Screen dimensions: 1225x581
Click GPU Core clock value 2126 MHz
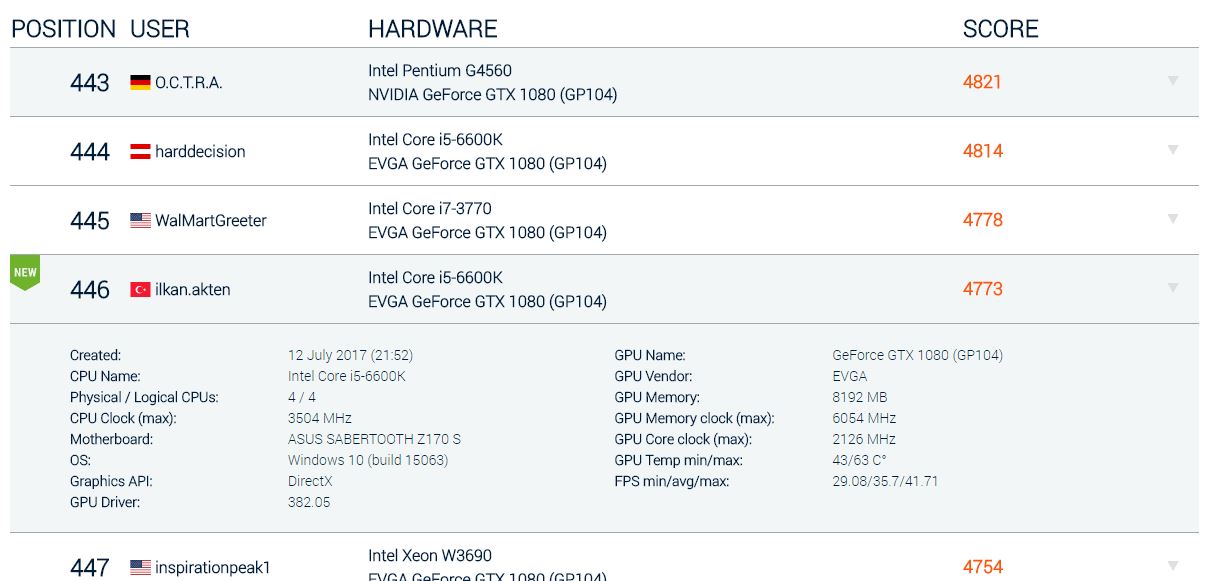point(864,439)
